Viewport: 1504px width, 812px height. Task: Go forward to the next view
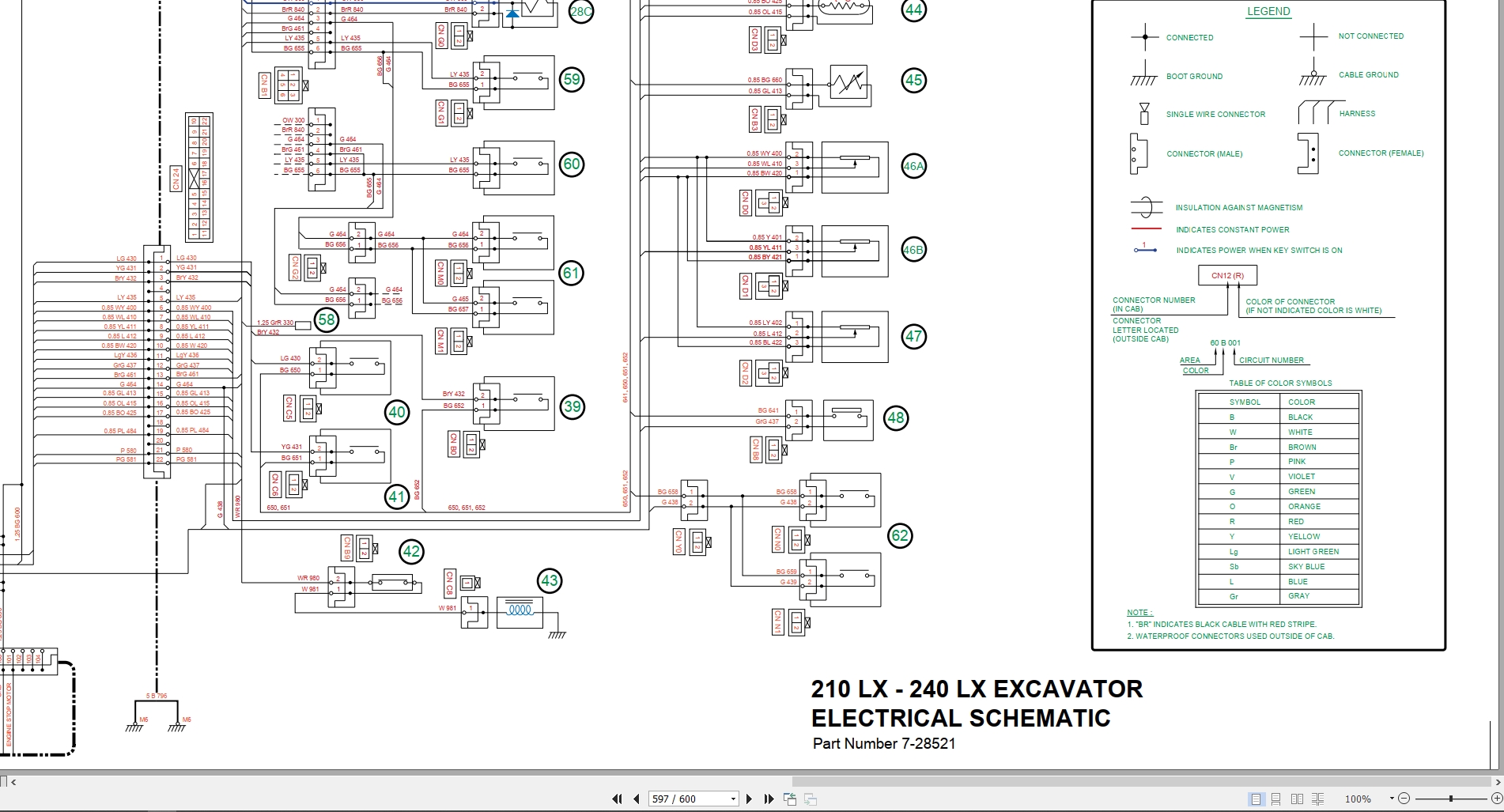click(x=808, y=799)
